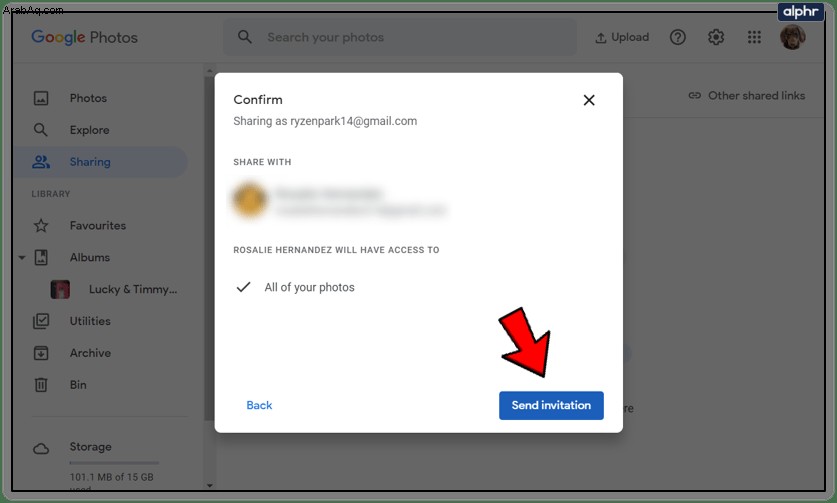Go Back in the Confirm dialog
The width and height of the screenshot is (837, 503).
[259, 405]
